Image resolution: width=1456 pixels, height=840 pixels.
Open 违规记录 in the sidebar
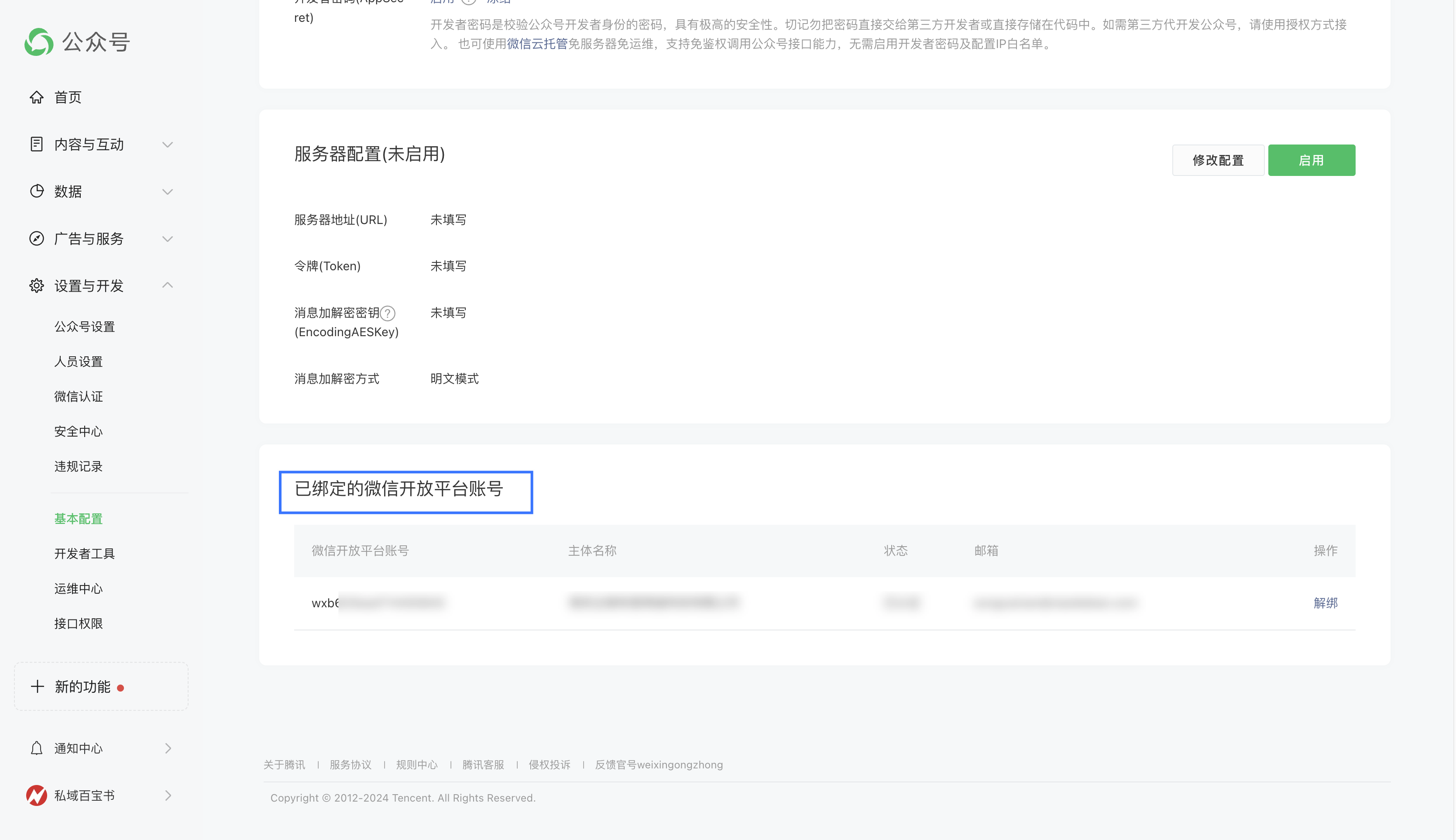coord(79,466)
